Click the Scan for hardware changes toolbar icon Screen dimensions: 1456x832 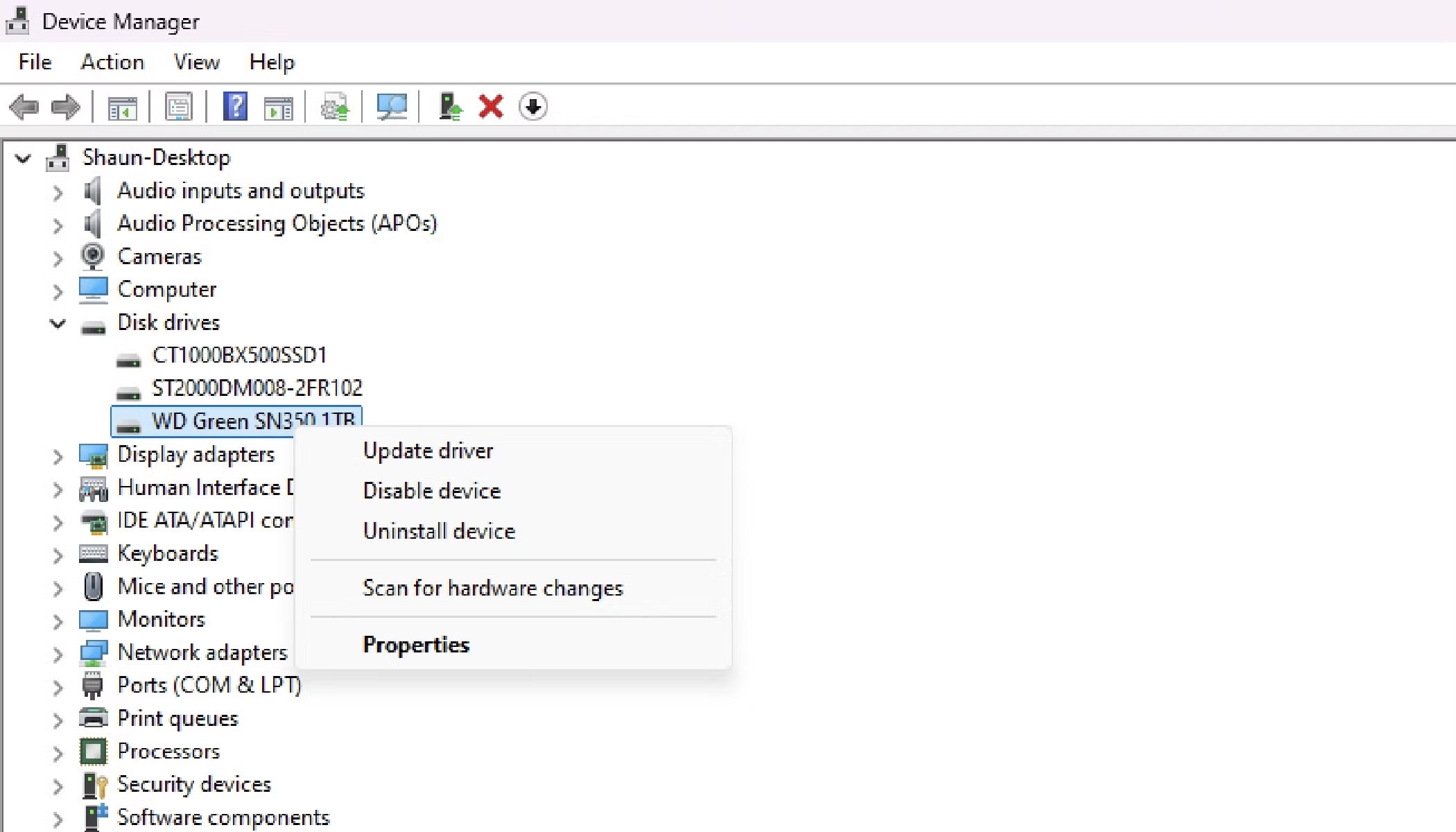pos(391,106)
